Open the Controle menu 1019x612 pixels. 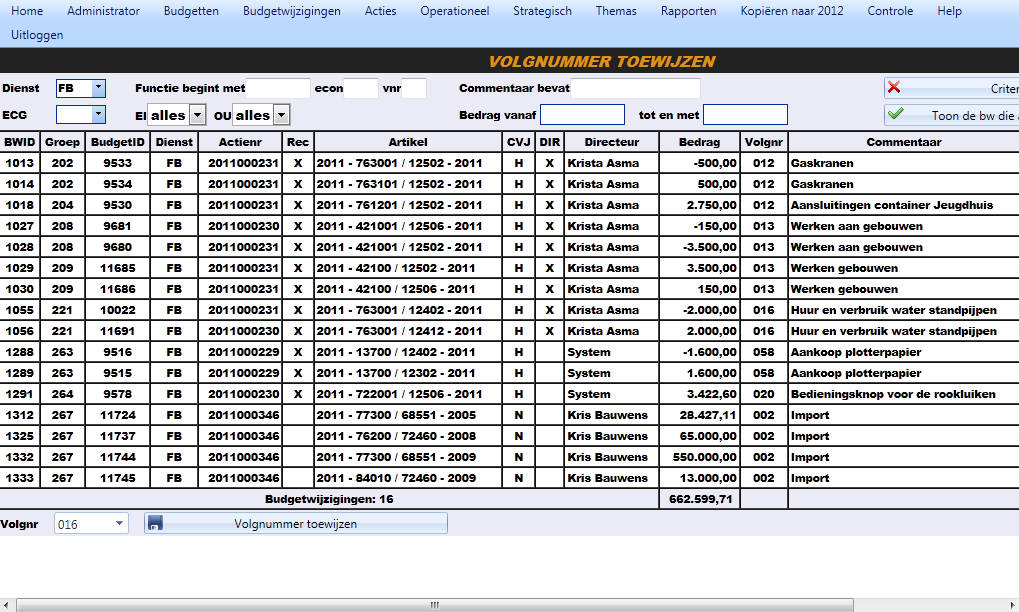[890, 11]
